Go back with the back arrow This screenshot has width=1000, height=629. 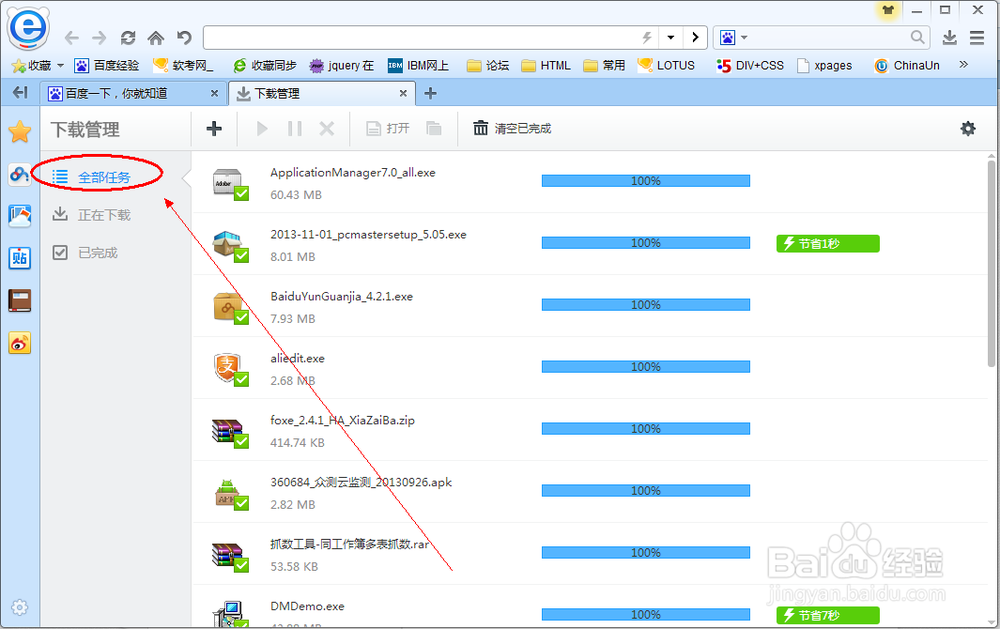coord(71,38)
